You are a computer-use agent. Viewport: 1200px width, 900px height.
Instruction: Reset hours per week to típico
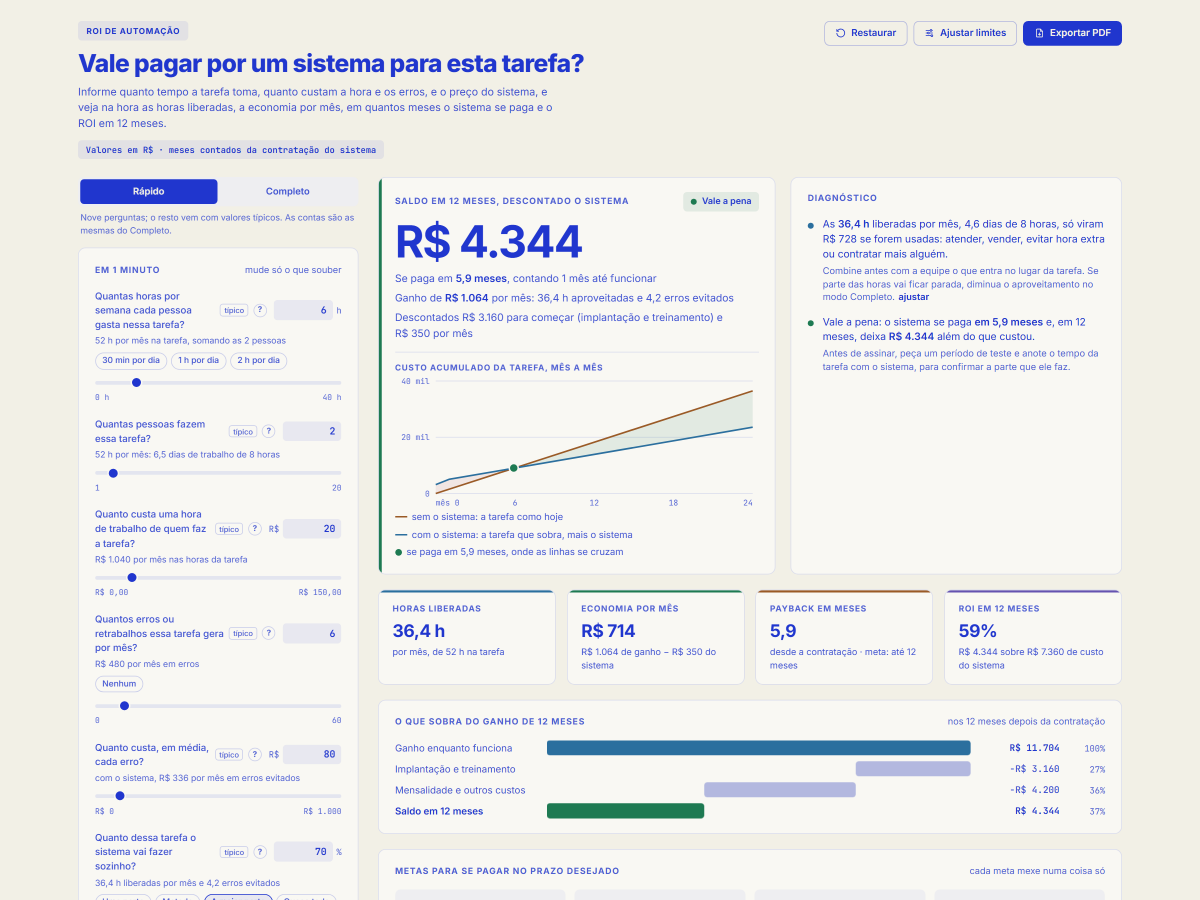234,310
